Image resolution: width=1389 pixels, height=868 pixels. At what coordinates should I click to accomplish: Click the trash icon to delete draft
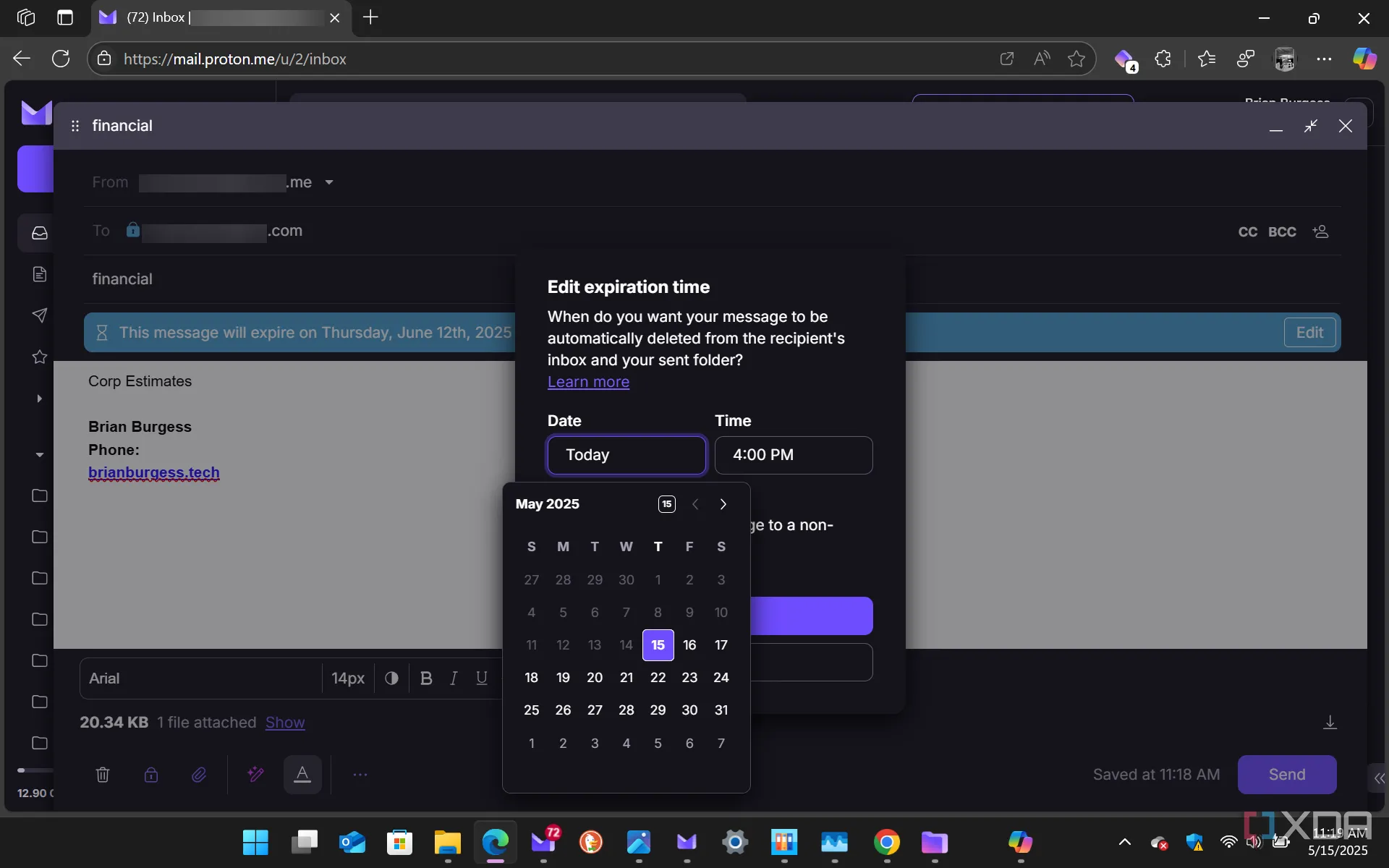[103, 775]
